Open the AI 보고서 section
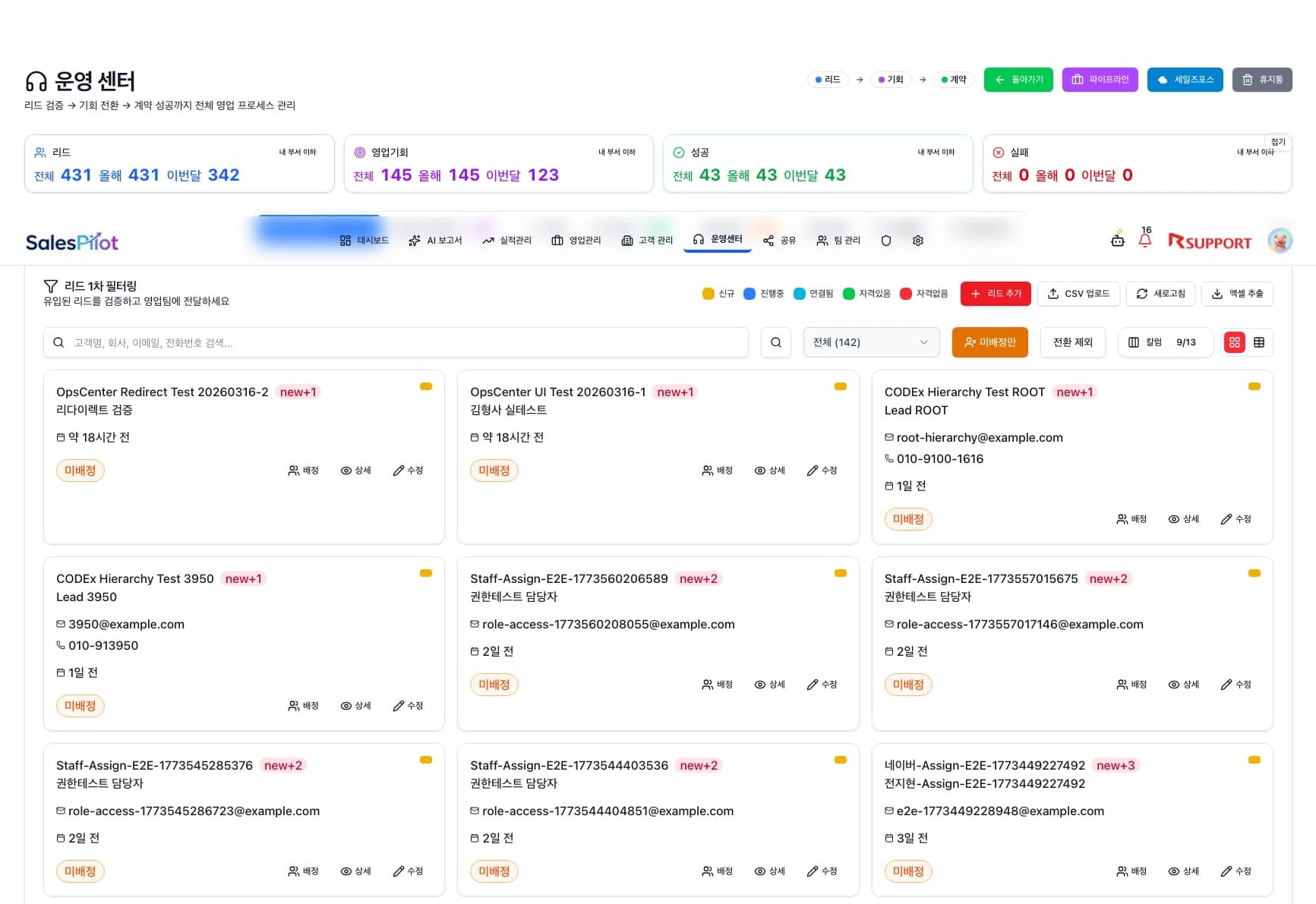 tap(435, 241)
